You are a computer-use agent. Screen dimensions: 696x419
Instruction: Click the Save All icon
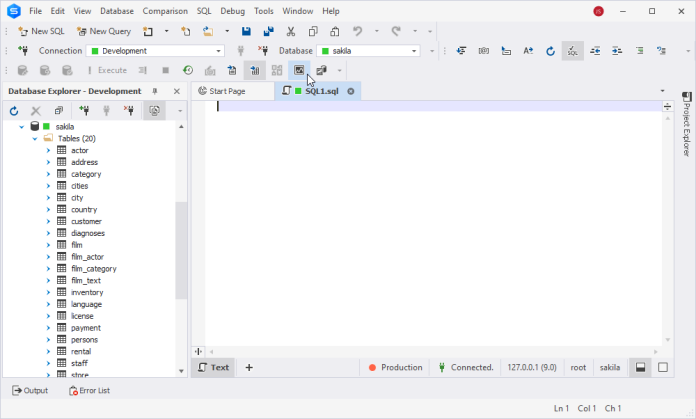[269, 31]
